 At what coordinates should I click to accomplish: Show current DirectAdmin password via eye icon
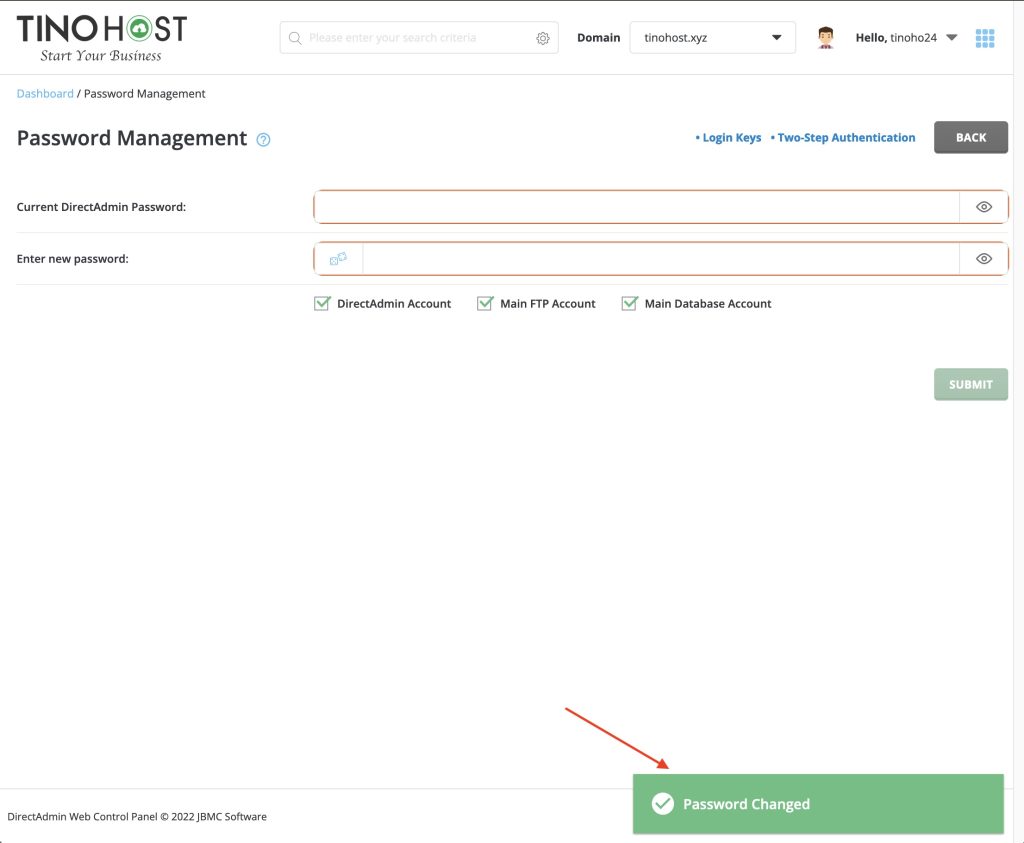(x=984, y=207)
